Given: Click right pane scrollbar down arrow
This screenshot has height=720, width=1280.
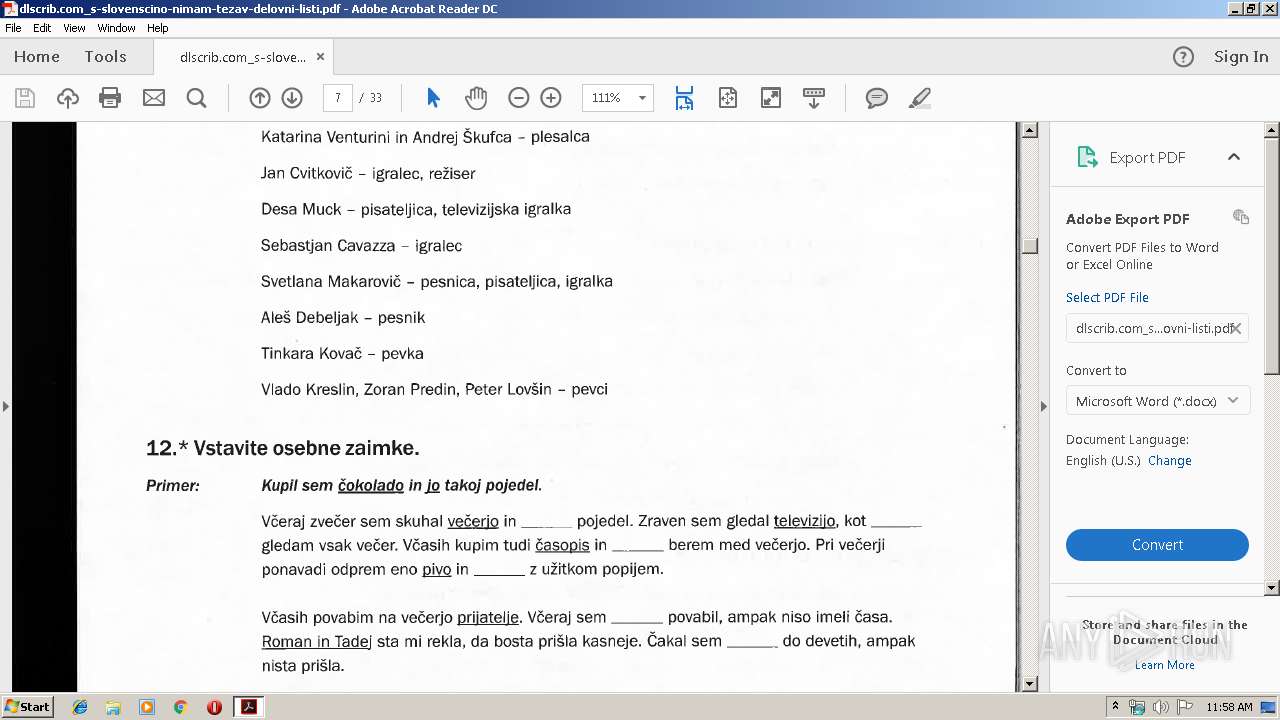Looking at the screenshot, I should [x=1272, y=588].
